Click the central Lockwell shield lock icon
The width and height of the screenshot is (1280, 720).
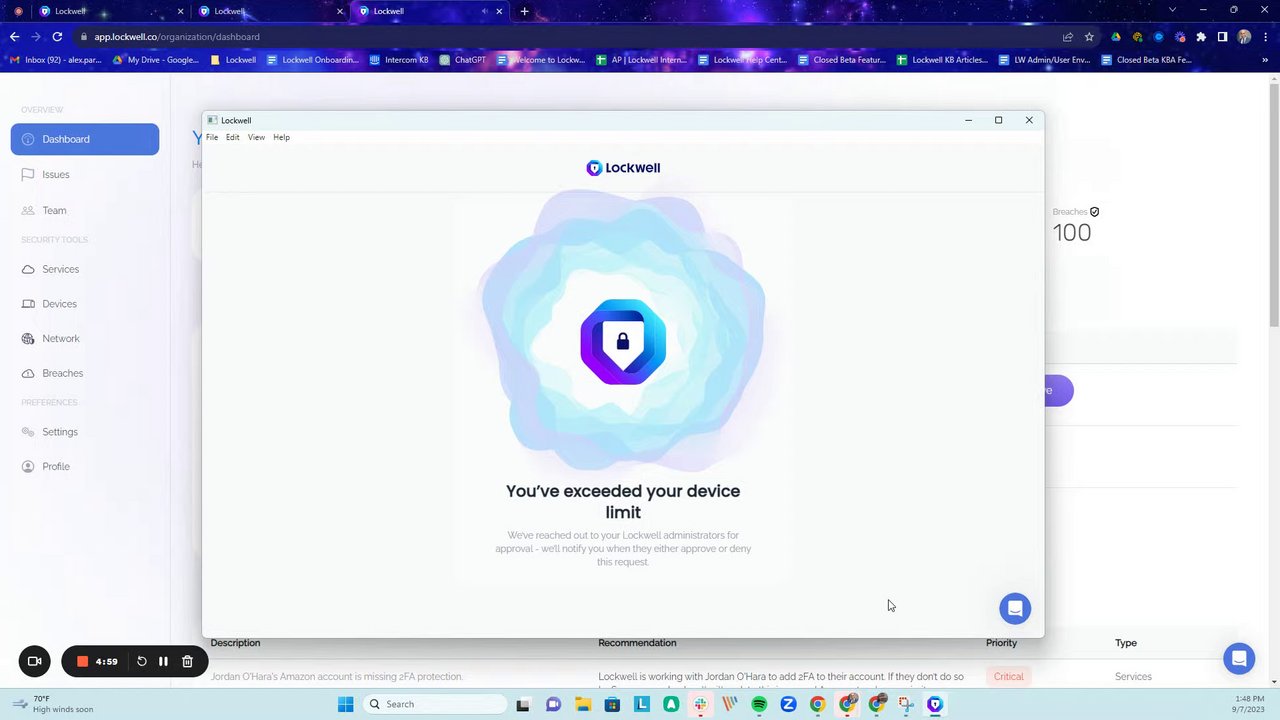(623, 341)
